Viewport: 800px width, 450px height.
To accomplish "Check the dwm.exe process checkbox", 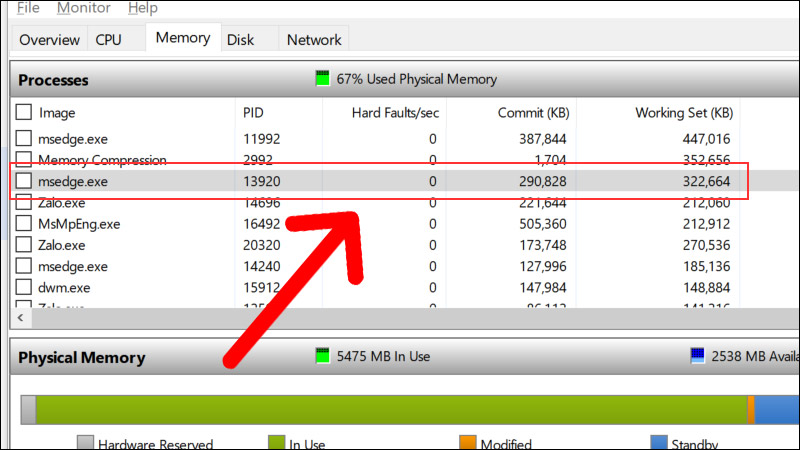I will [x=24, y=288].
